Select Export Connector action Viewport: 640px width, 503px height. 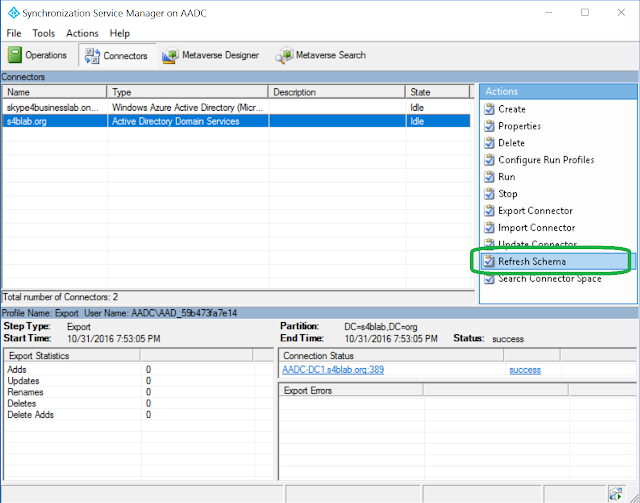pyautogui.click(x=536, y=211)
